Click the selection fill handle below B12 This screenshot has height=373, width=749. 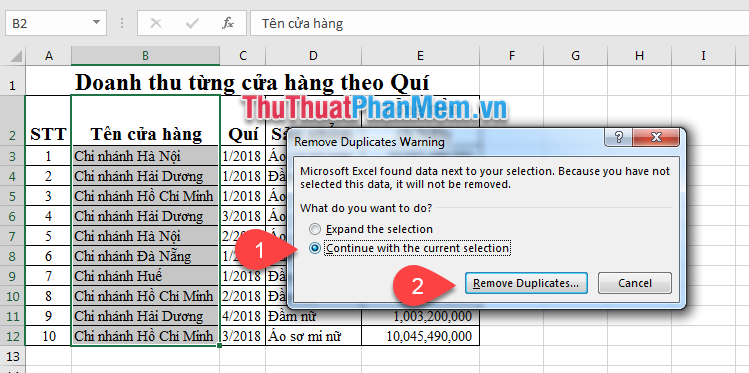(220, 345)
